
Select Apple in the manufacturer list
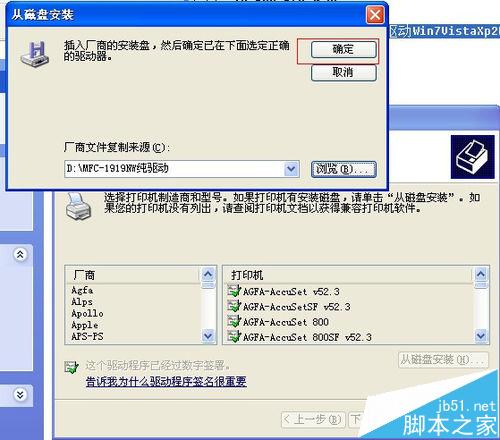[85, 325]
